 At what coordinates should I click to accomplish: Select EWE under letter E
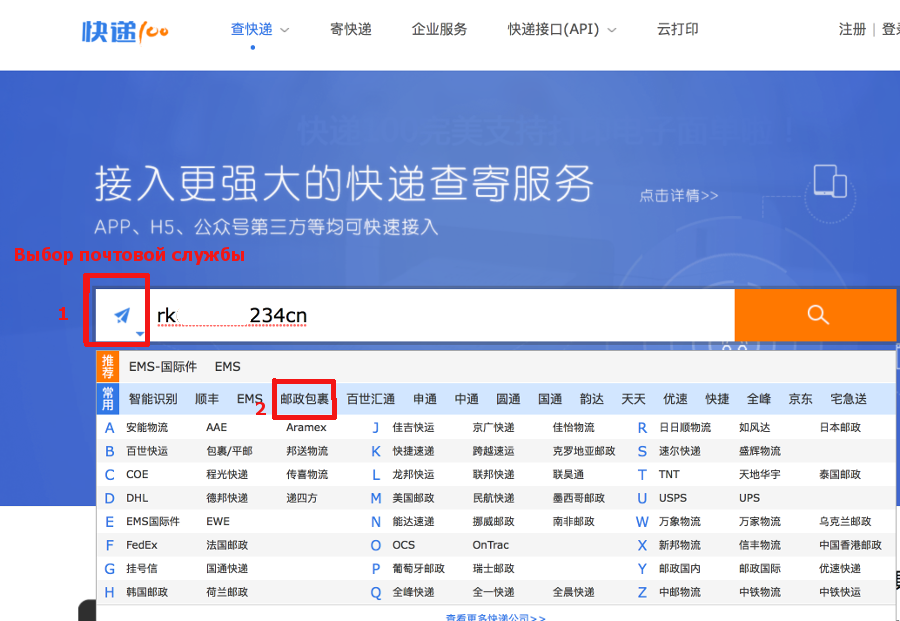pyautogui.click(x=218, y=522)
